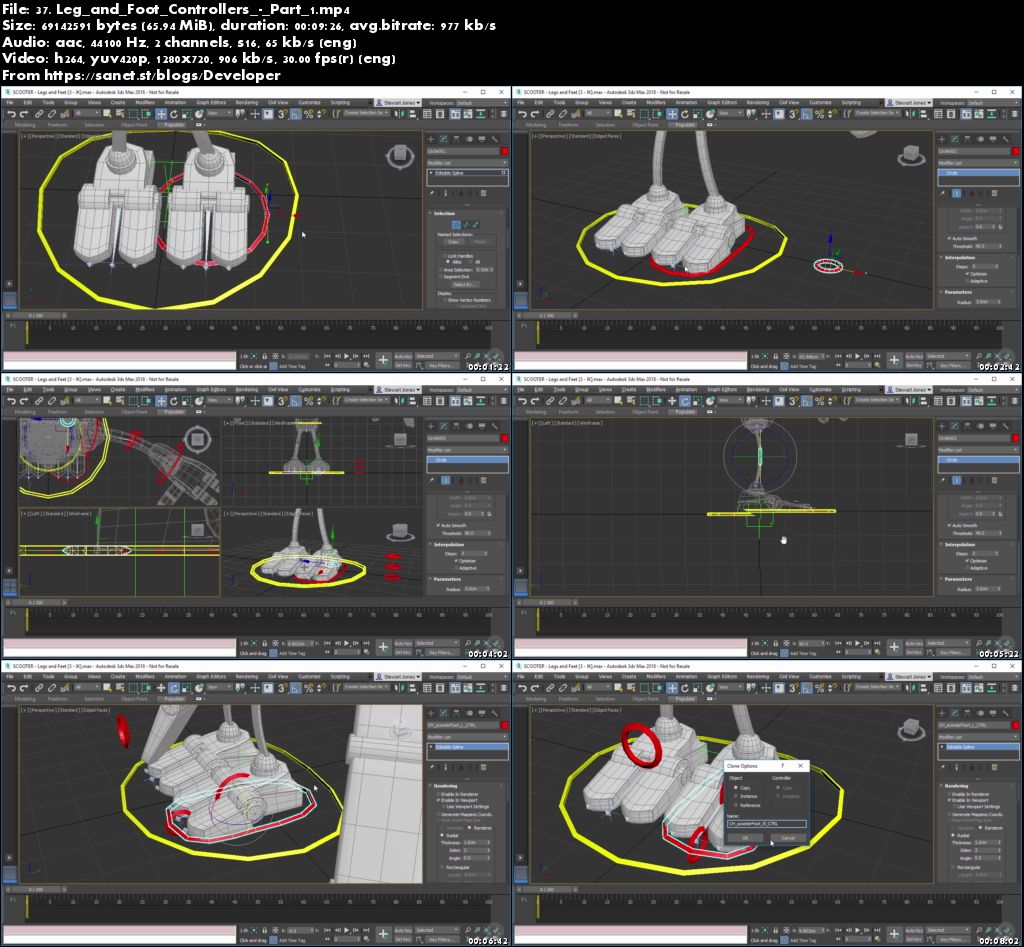Open Motion panel tab in 00:05:22 frame
The width and height of the screenshot is (1024, 947).
point(980,426)
